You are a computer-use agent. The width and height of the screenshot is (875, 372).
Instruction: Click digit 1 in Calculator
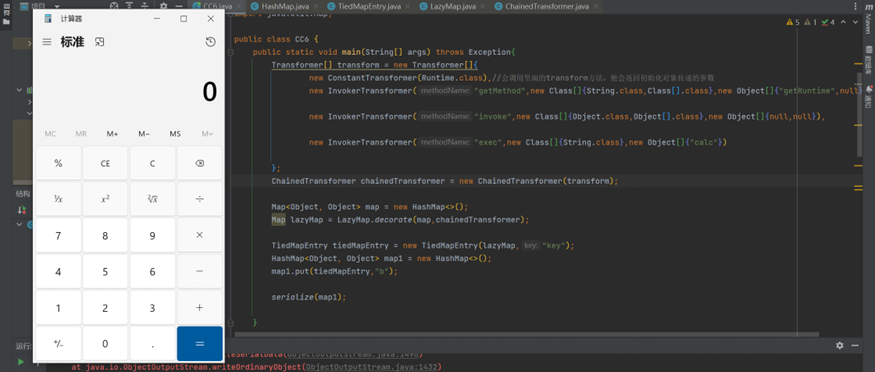pos(59,307)
